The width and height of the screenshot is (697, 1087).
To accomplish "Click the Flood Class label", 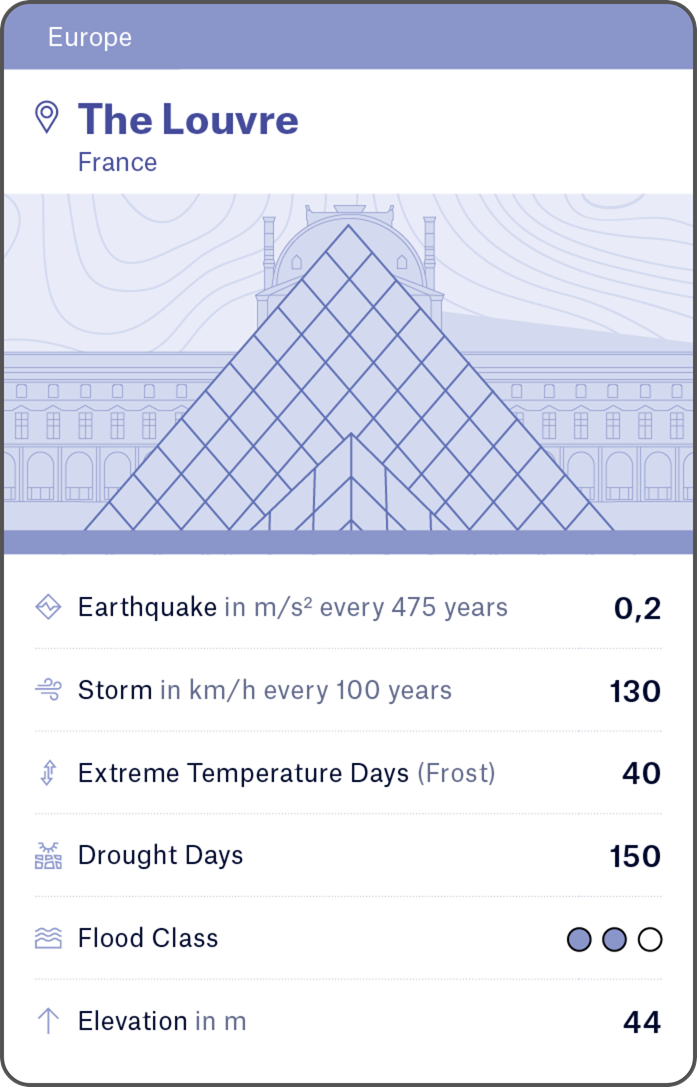I will tap(148, 938).
